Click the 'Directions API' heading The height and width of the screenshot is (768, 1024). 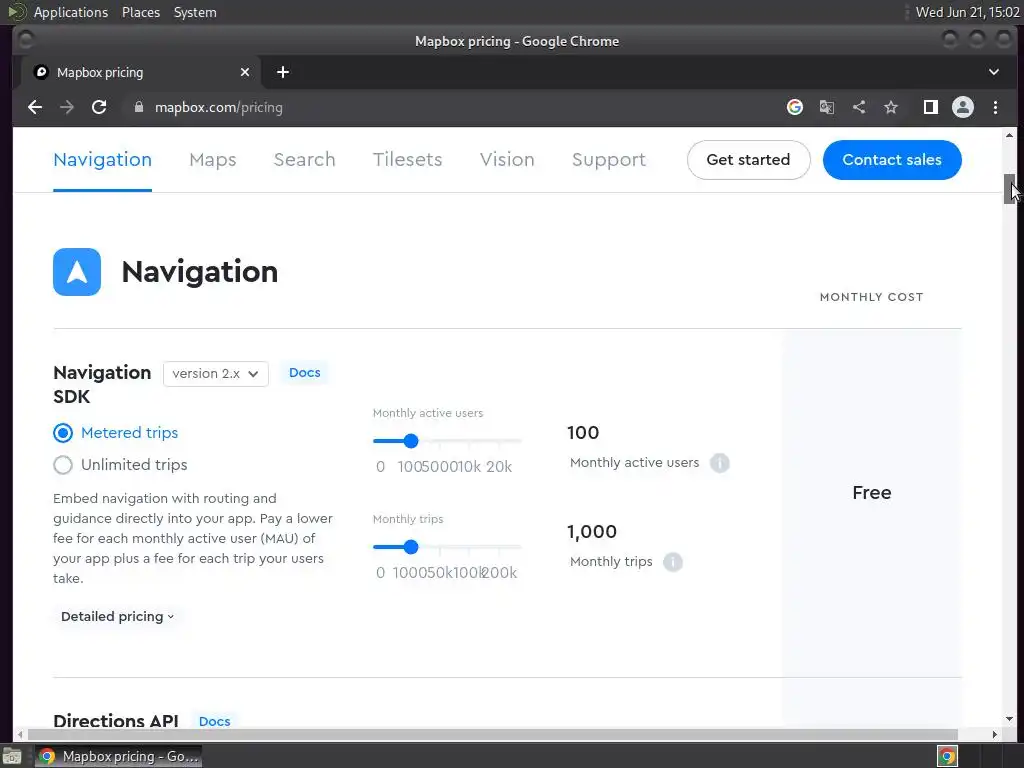click(116, 721)
